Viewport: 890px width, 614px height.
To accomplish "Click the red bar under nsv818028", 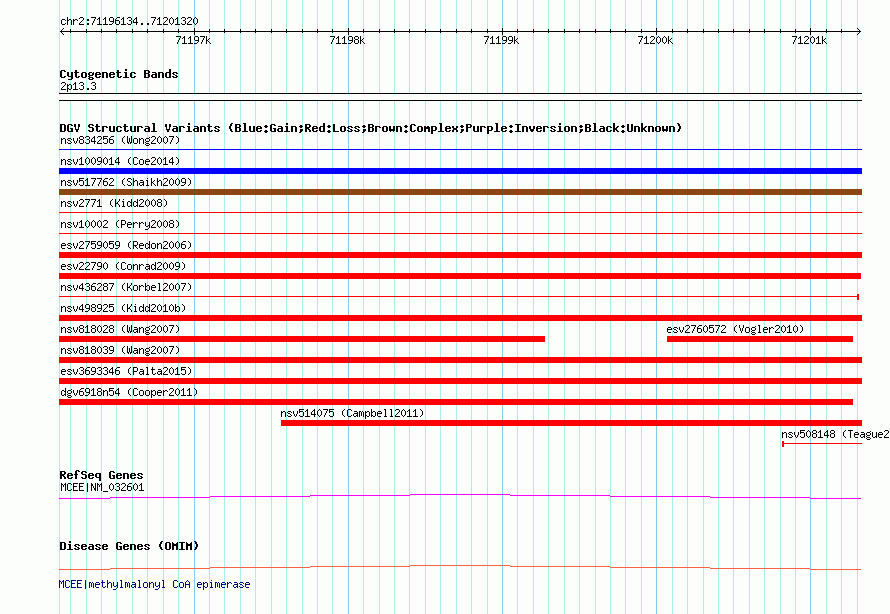I will (302, 339).
